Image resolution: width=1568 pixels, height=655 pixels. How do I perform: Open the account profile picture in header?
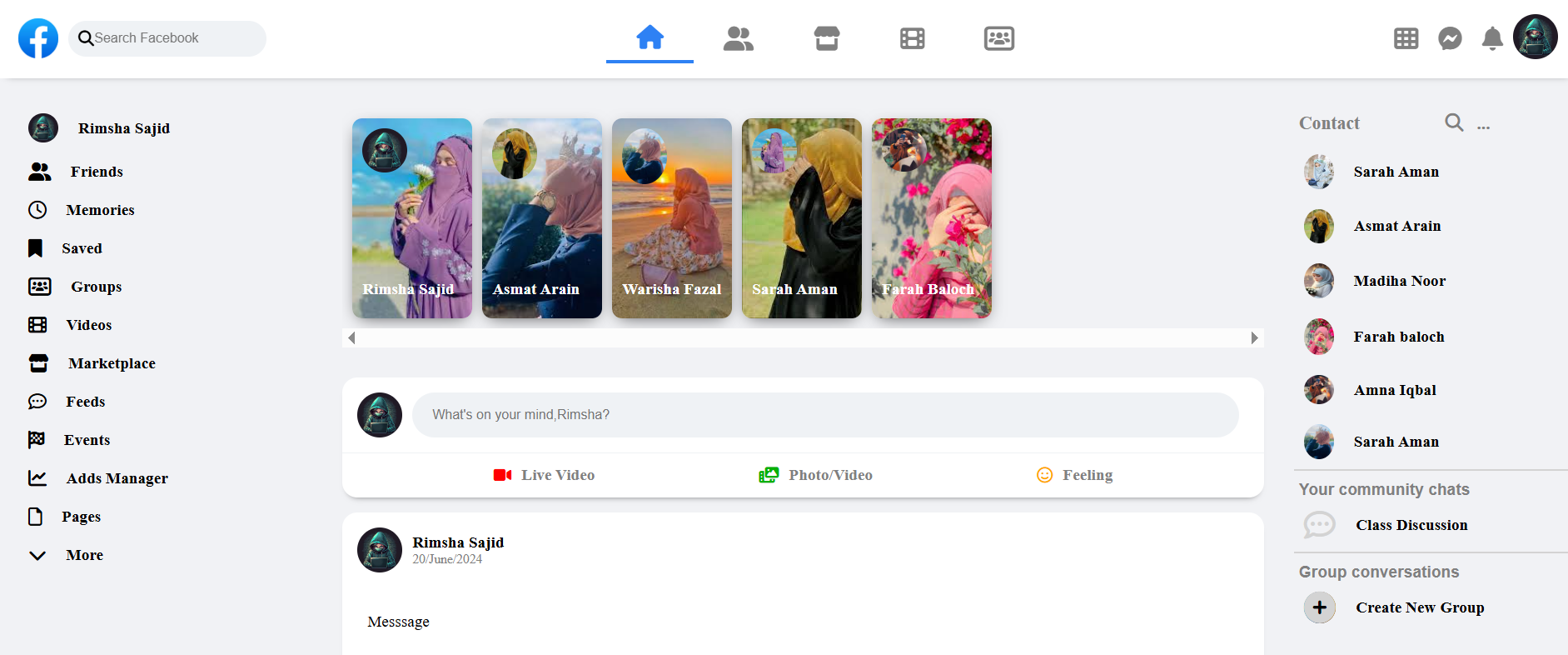click(1536, 37)
